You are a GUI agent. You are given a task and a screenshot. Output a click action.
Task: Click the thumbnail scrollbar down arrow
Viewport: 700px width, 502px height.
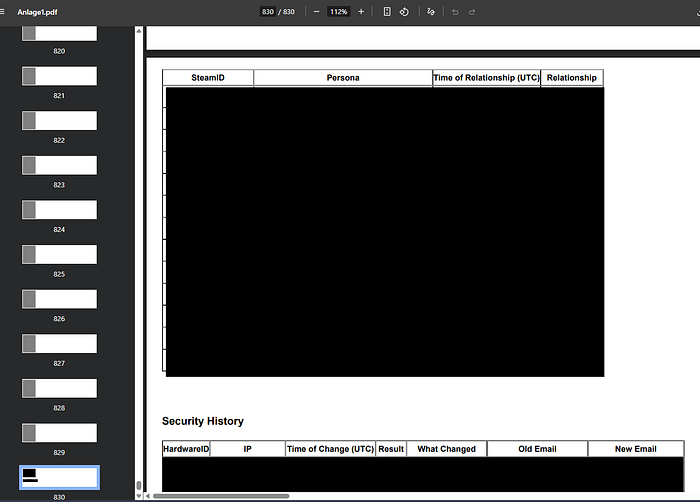click(x=139, y=496)
